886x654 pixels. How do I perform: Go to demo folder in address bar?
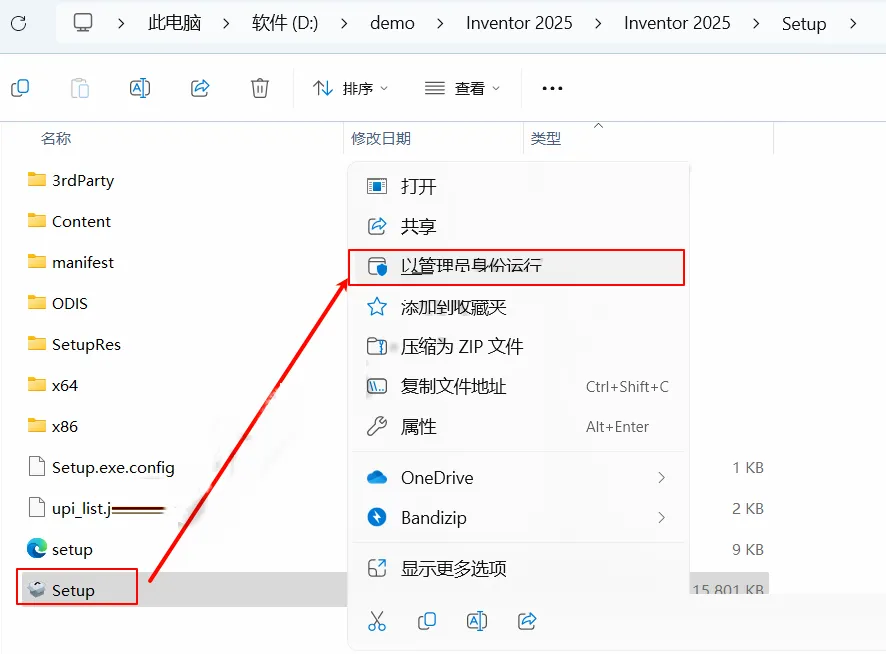click(x=392, y=23)
